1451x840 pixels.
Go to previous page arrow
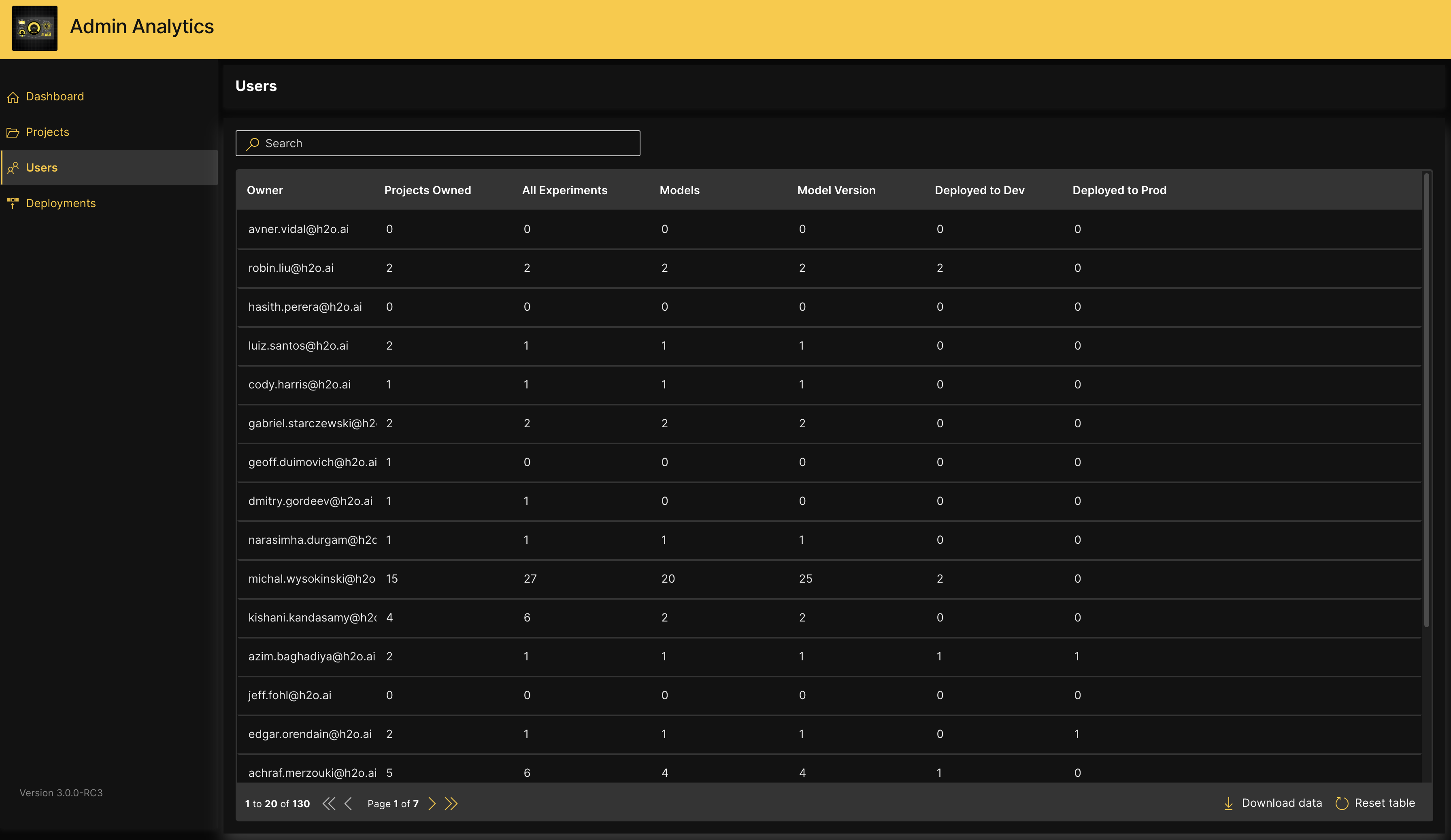348,804
